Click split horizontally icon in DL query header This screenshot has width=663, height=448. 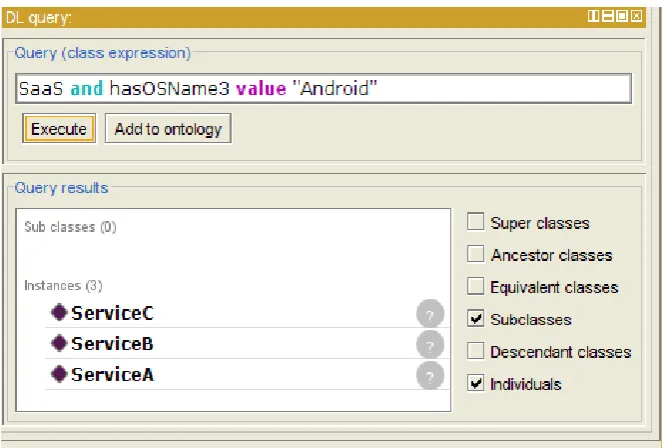[608, 16]
